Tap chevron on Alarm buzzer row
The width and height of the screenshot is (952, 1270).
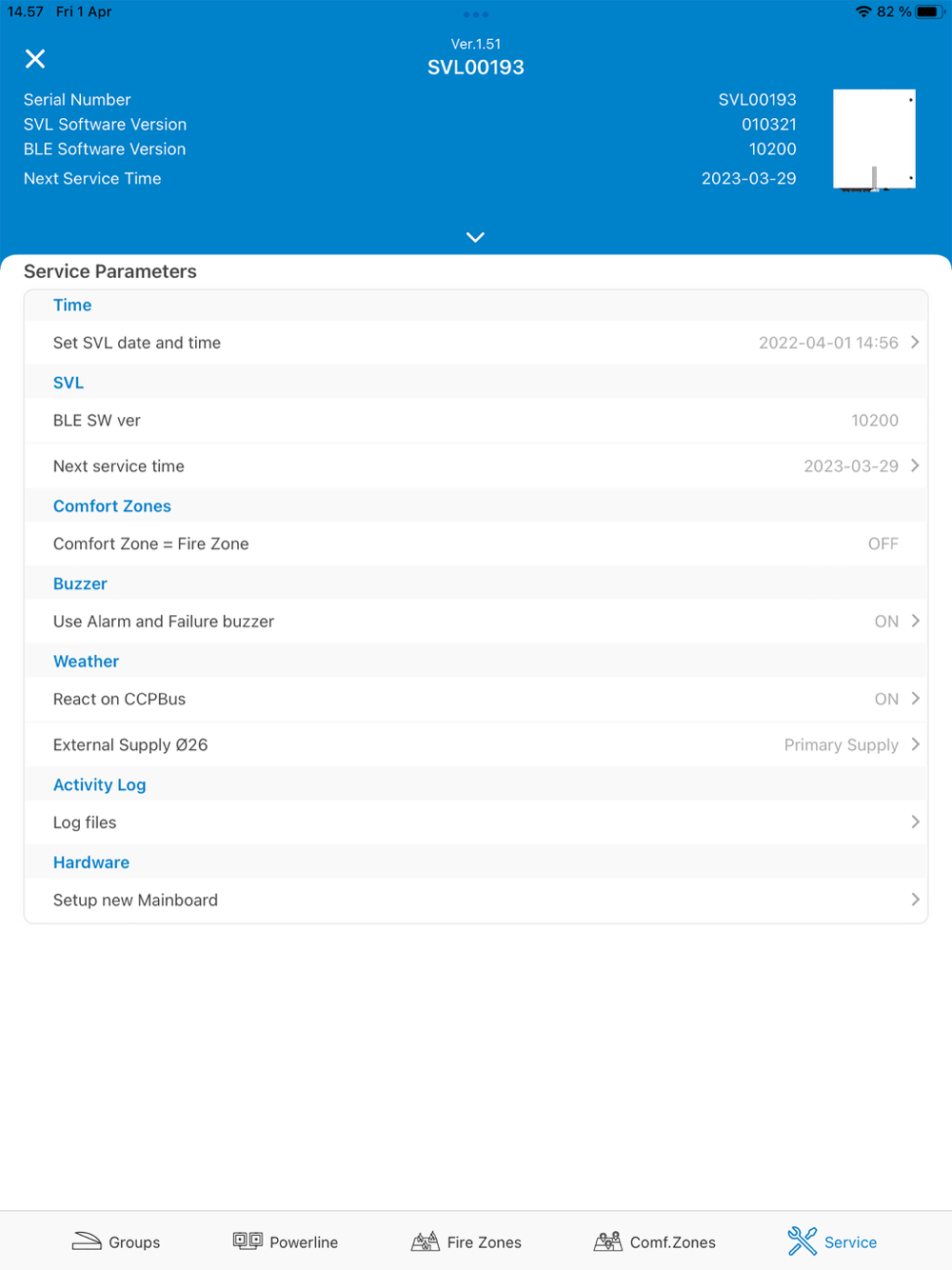915,621
